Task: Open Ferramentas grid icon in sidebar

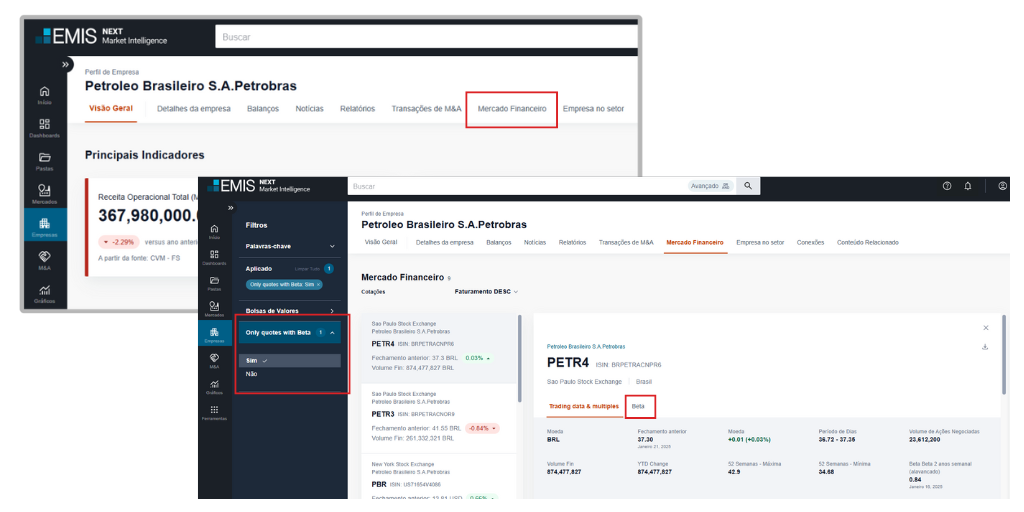Action: [214, 410]
